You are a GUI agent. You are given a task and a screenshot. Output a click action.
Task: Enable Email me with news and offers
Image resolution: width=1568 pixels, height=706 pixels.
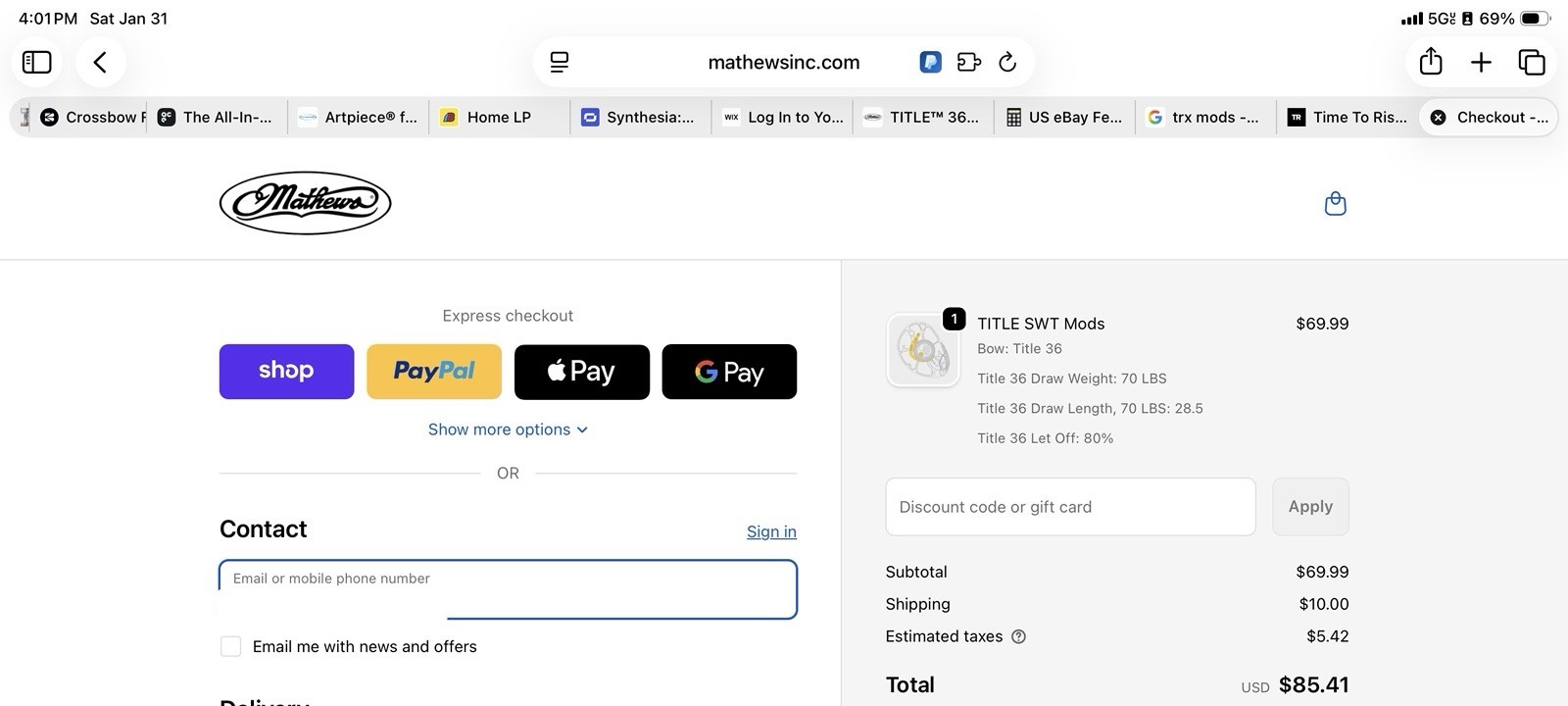(x=231, y=646)
